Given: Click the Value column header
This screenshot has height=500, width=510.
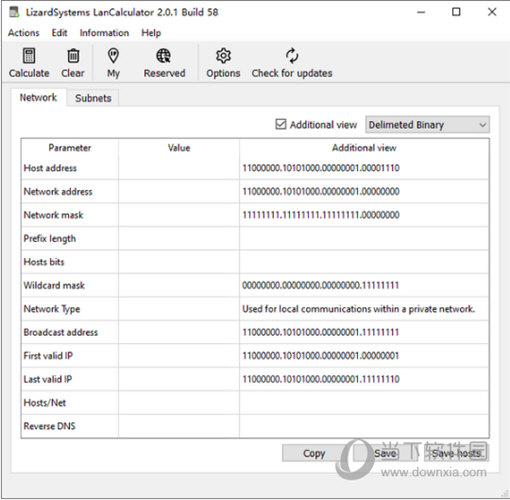Looking at the screenshot, I should 179,148.
